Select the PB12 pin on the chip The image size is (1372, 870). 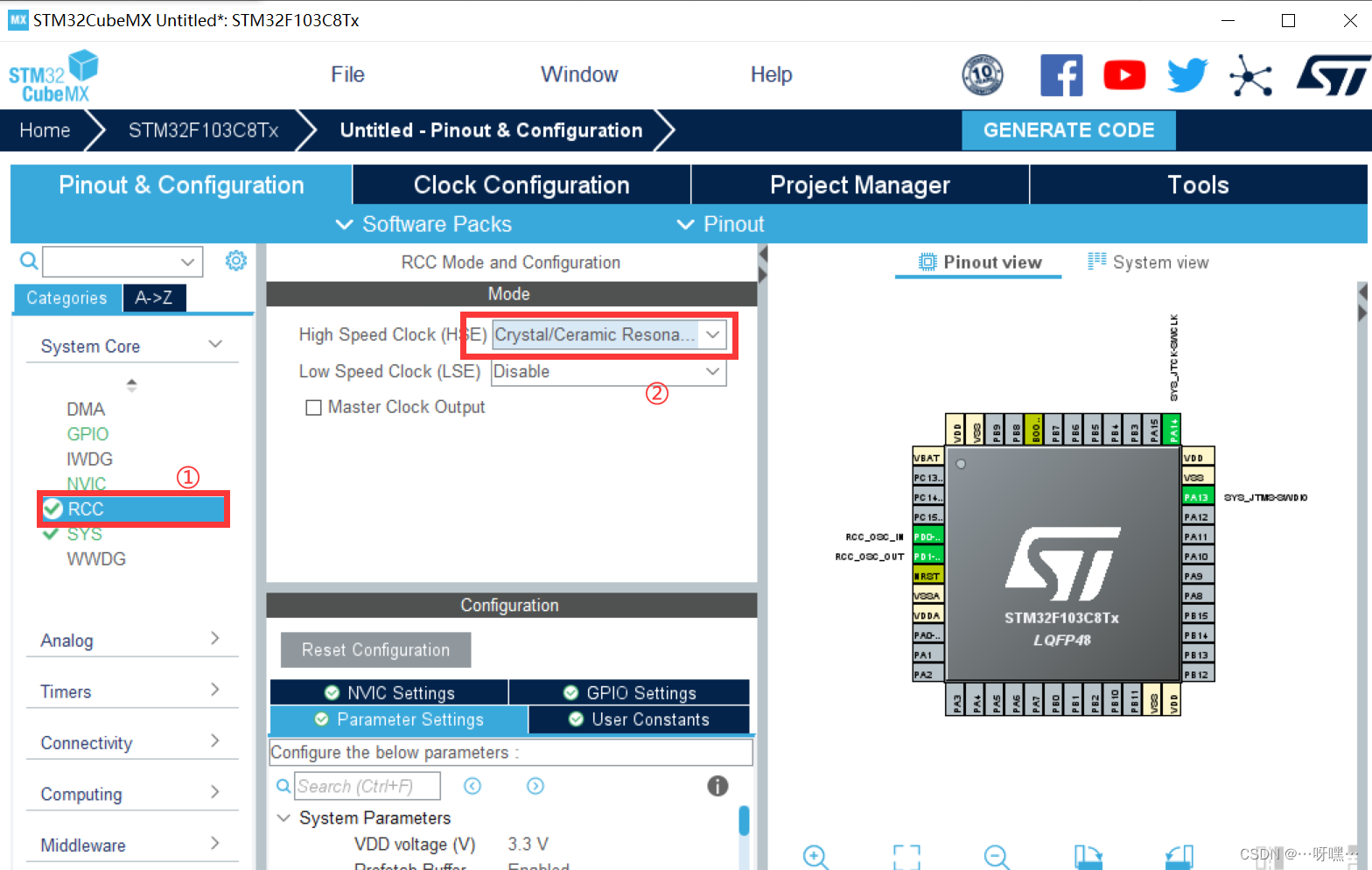point(1196,675)
